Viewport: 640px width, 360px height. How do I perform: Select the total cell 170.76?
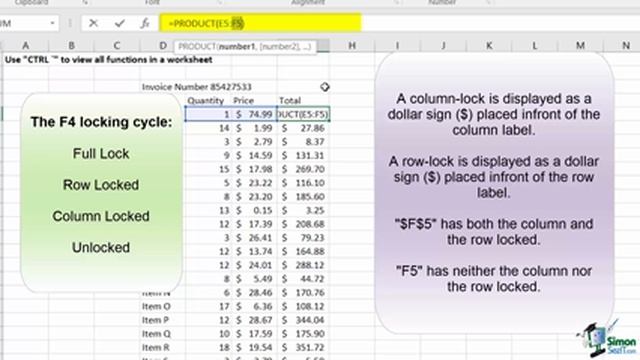303,293
